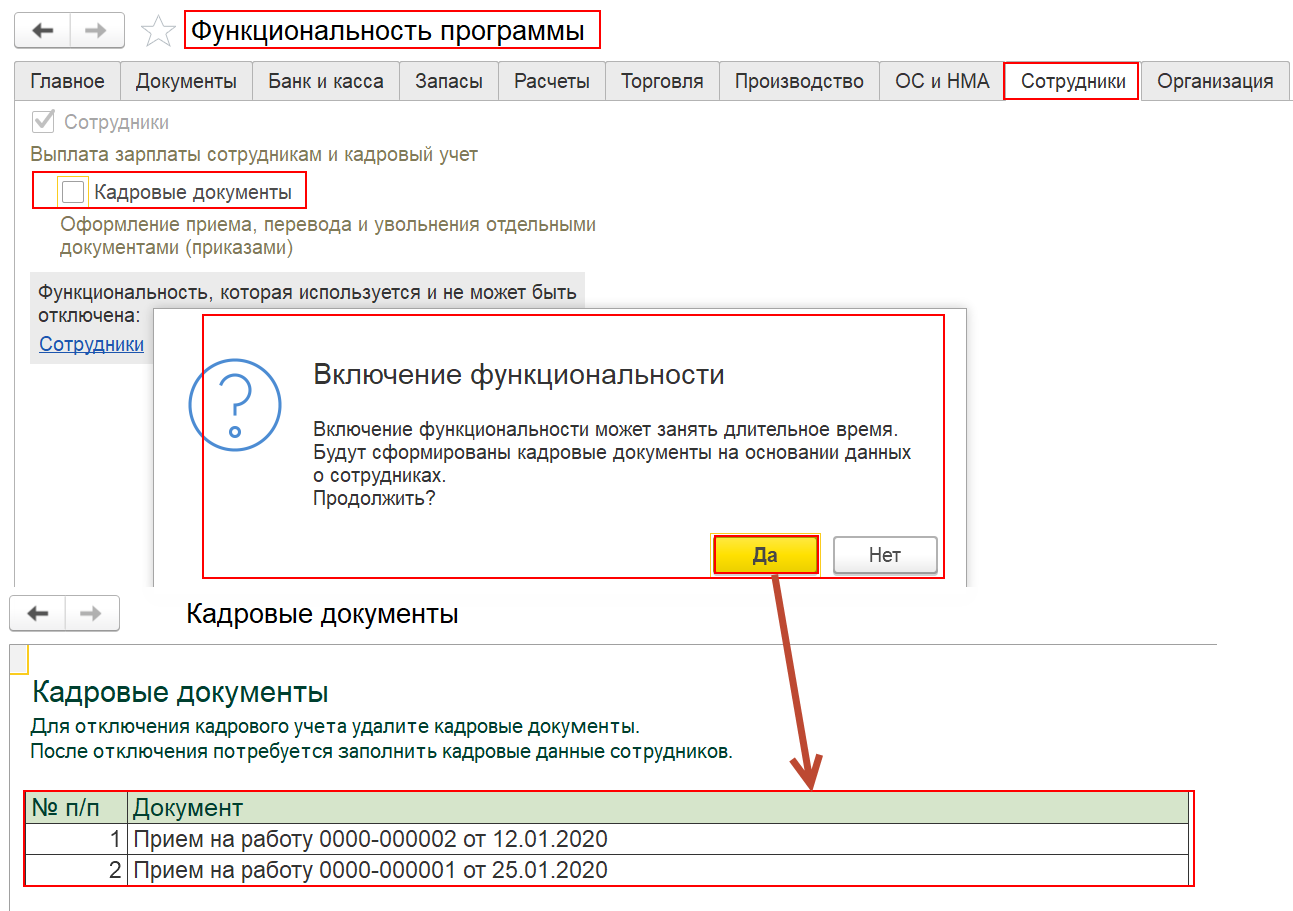Screen dimensions: 1293x911
Task: Click the forward arrow in top navigation
Action: click(97, 30)
